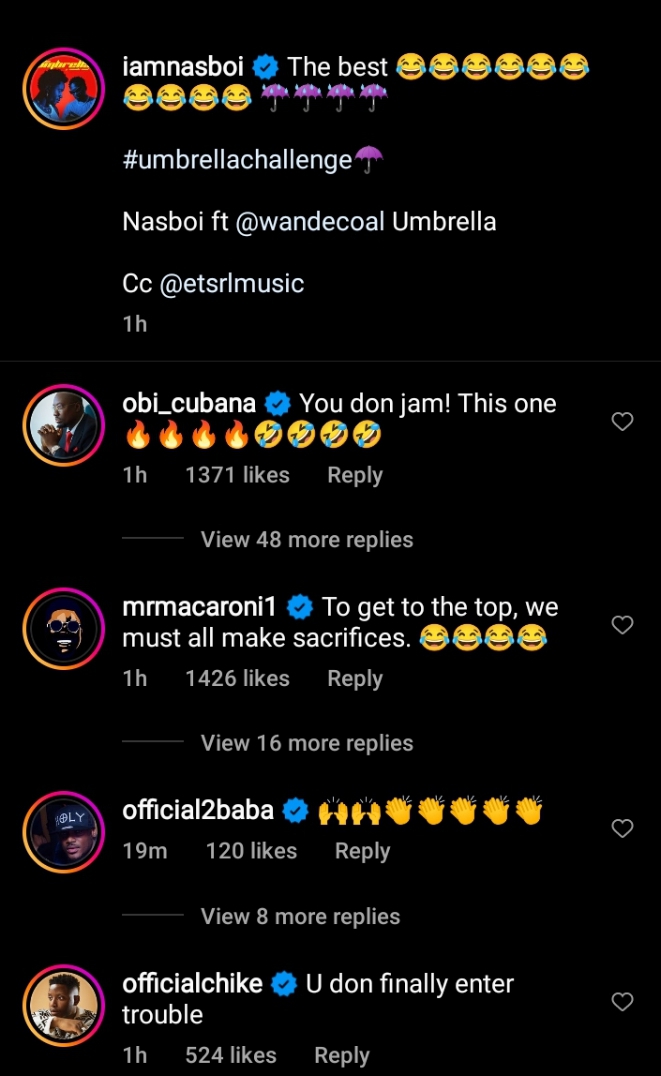661x1076 pixels.
Task: Heart officialchike's comment
Action: tap(622, 1001)
